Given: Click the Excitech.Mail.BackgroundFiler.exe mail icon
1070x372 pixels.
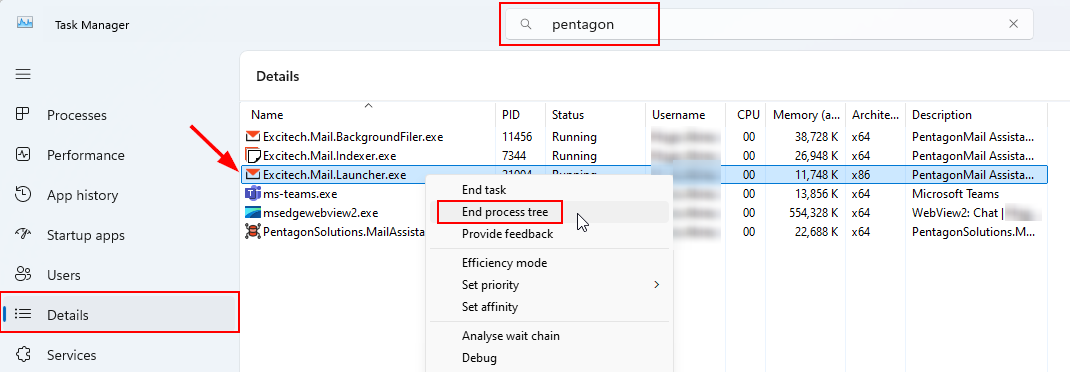Looking at the screenshot, I should 252,137.
